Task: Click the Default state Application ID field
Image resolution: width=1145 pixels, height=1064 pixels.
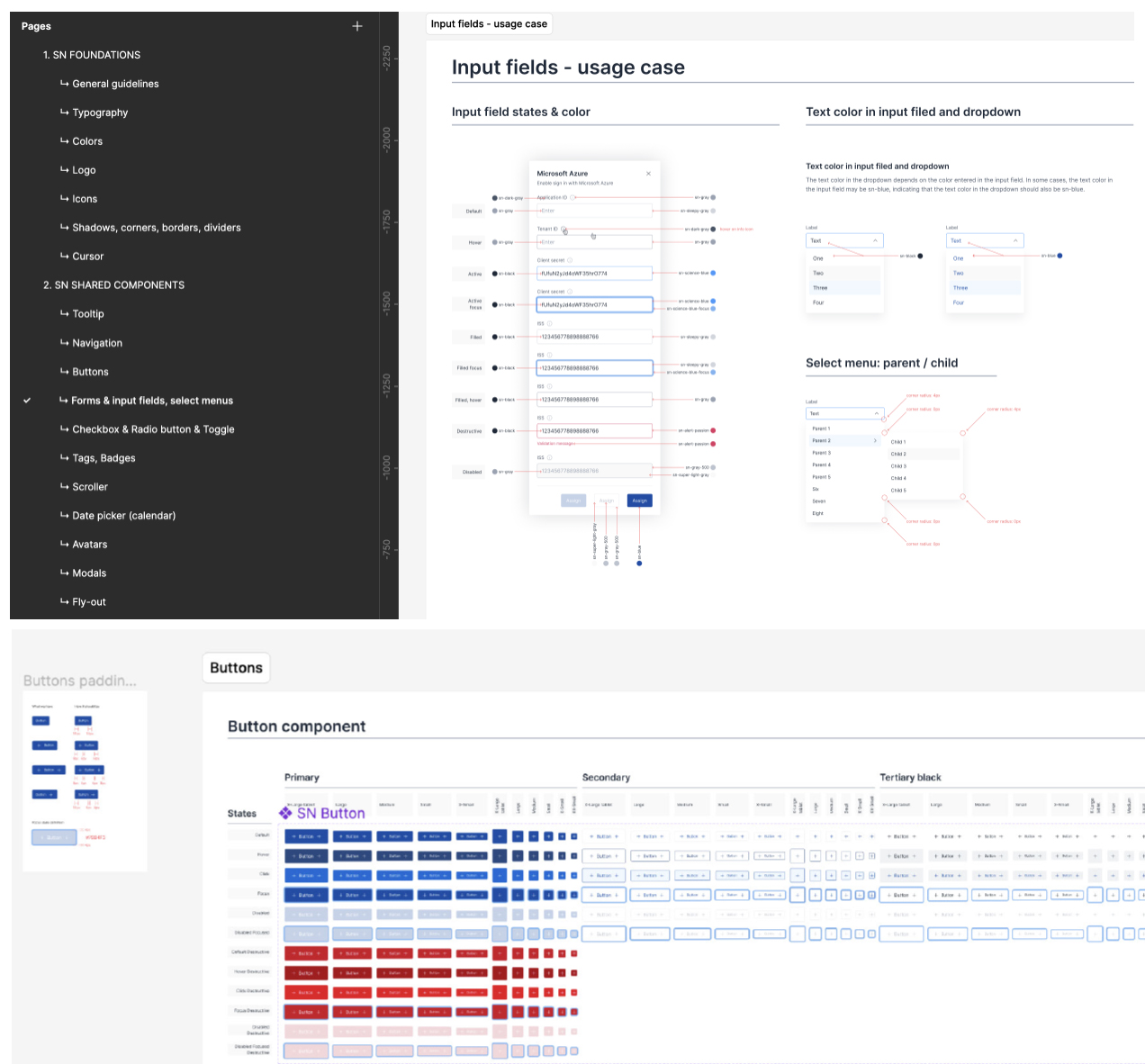Action: pyautogui.click(x=594, y=211)
